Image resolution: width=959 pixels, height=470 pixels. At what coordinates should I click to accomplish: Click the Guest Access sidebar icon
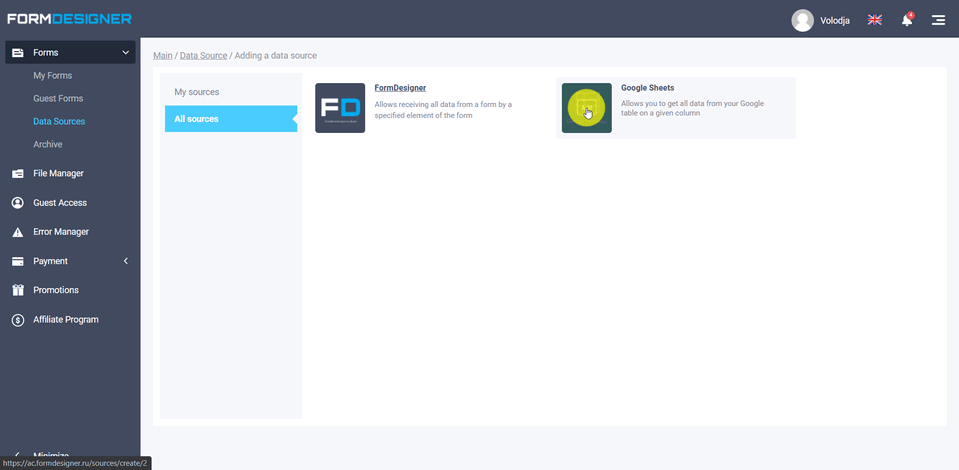(x=17, y=203)
